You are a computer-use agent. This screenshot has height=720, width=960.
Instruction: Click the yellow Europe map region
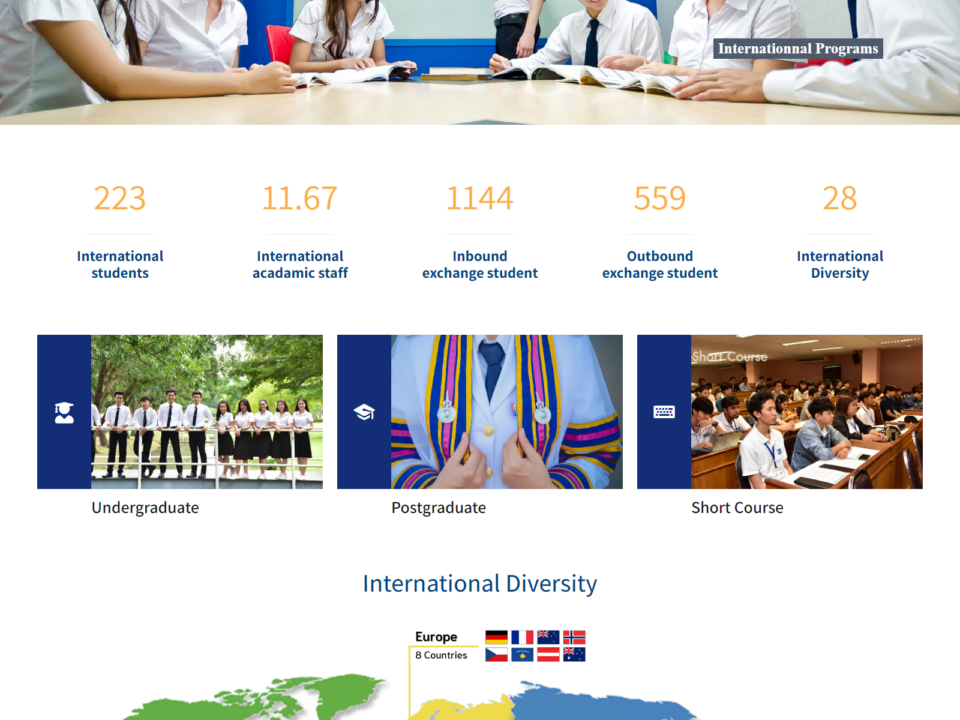462,709
